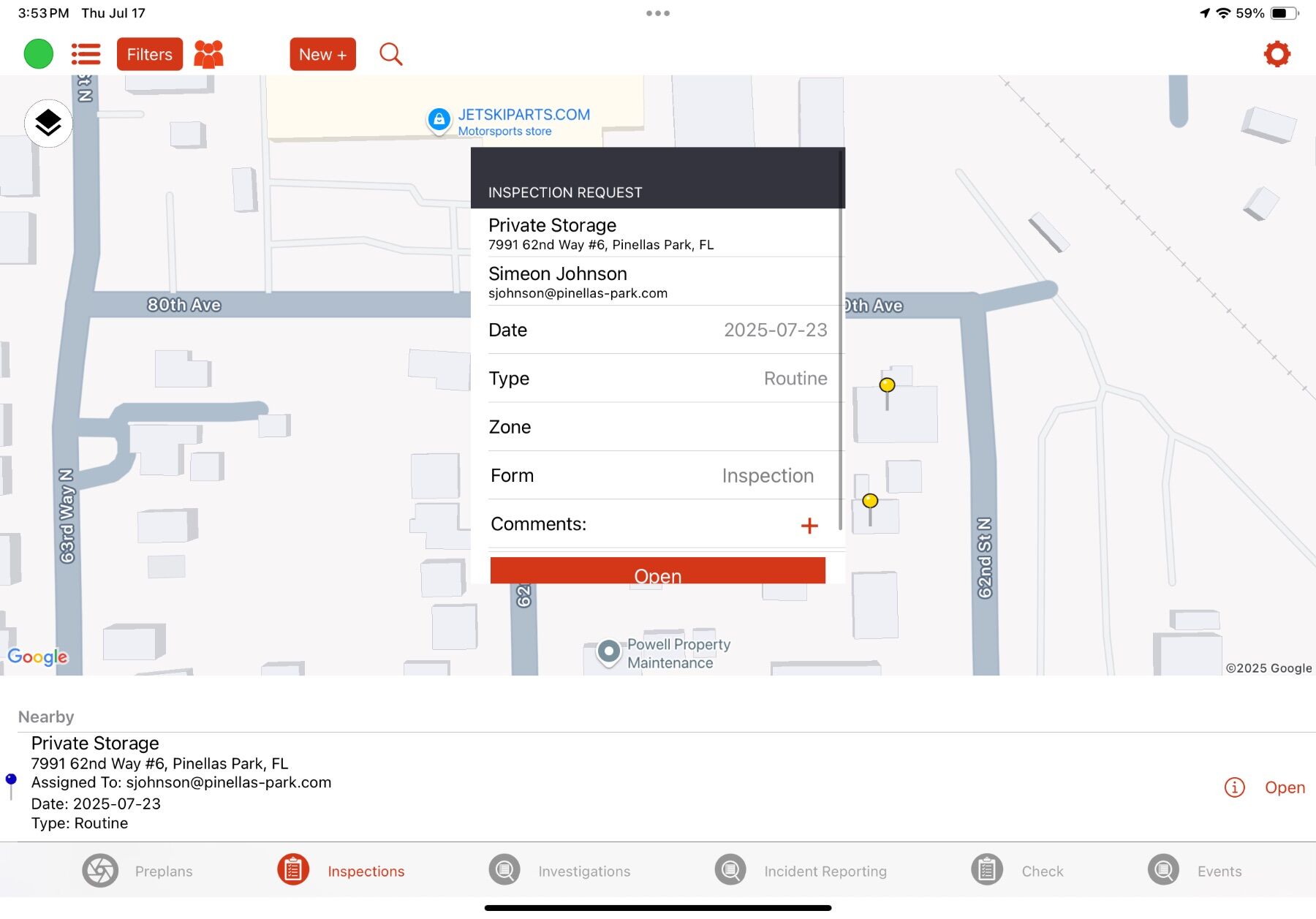
Task: Tap the inspection request panel scrollbar
Action: click(x=841, y=340)
